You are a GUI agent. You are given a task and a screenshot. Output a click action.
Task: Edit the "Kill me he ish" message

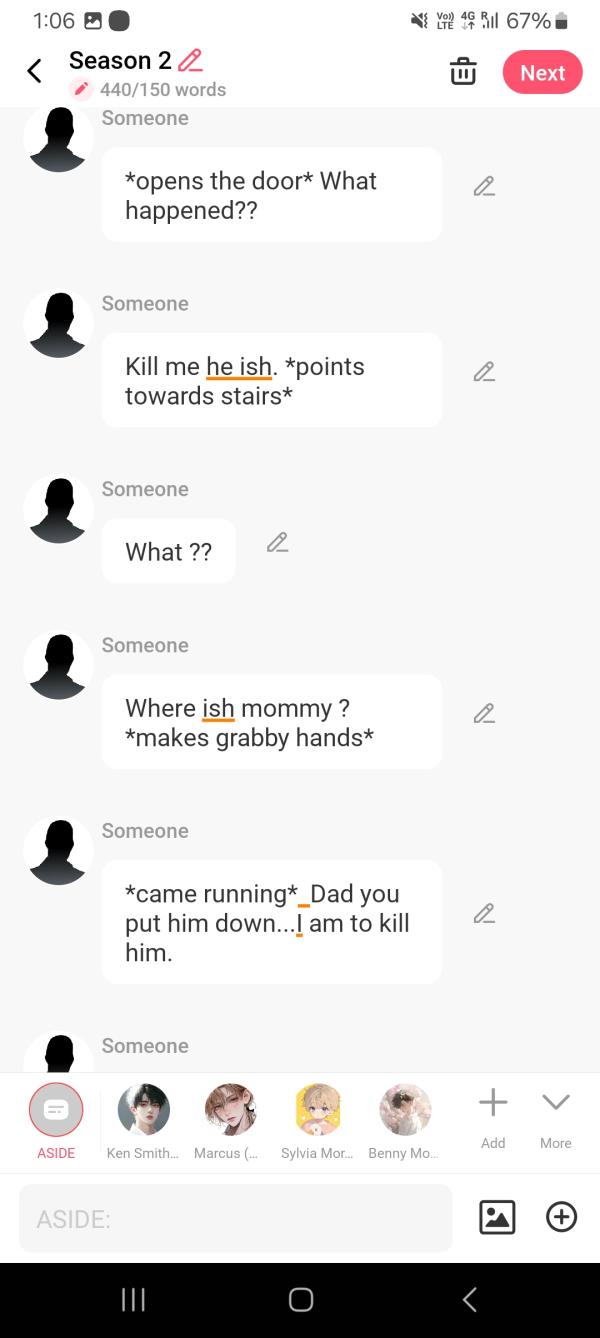(x=484, y=372)
